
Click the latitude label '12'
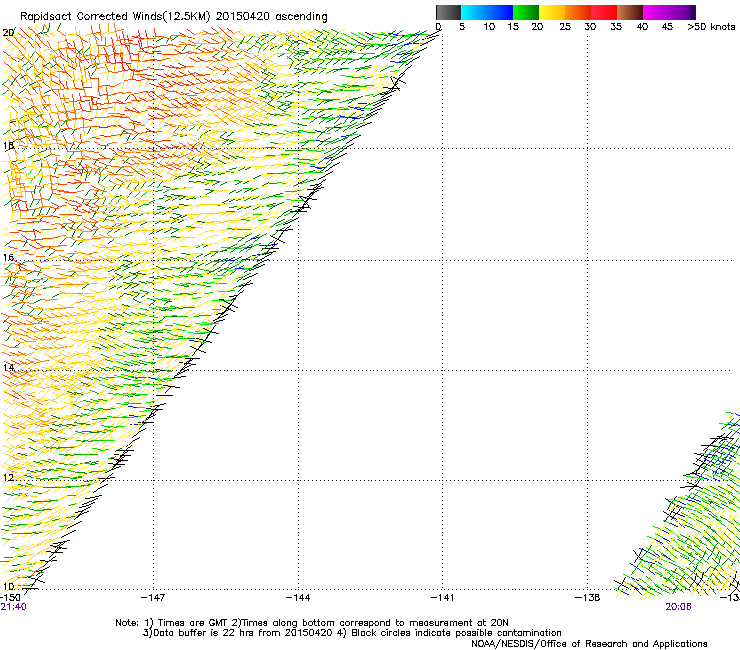tap(8, 477)
